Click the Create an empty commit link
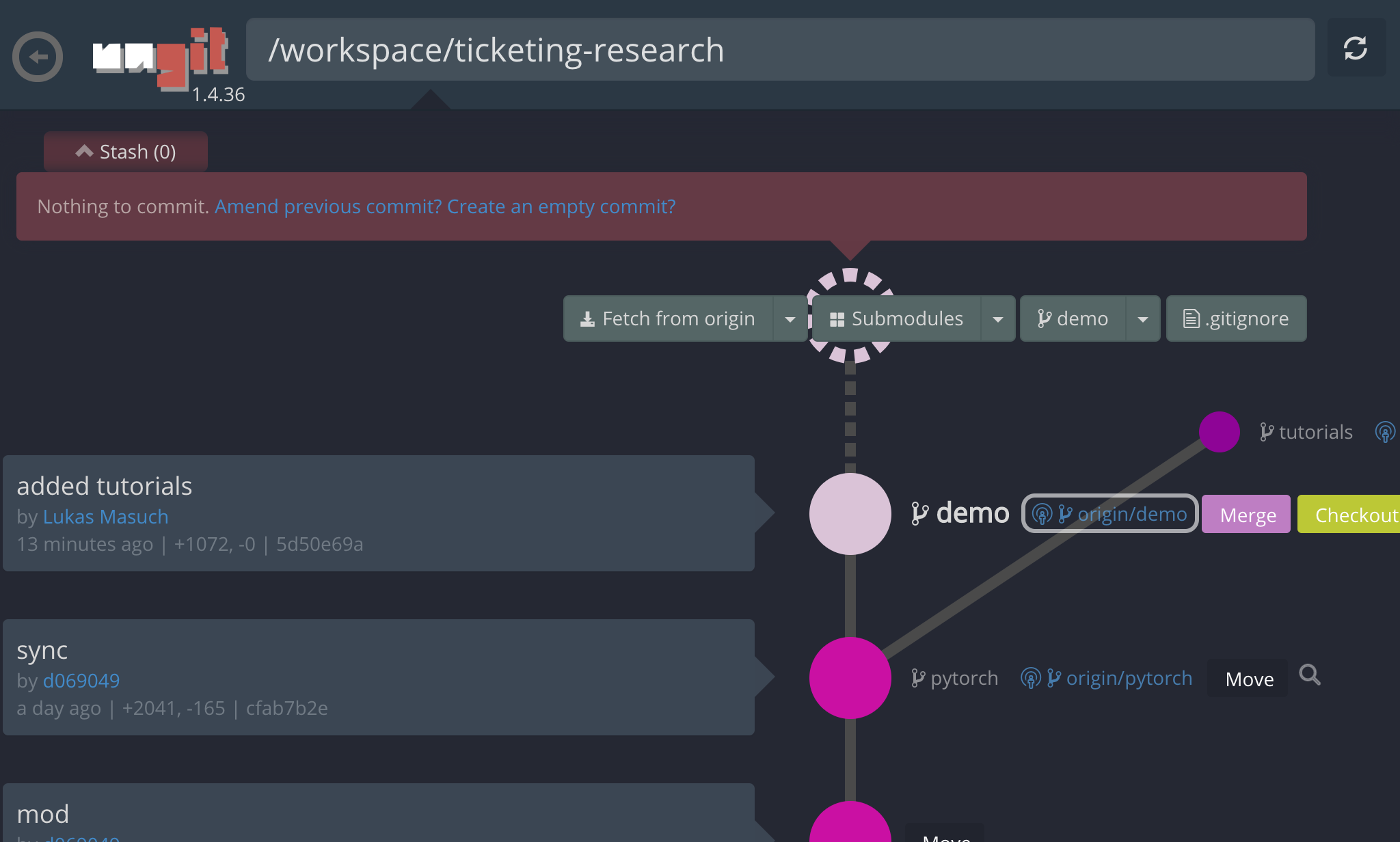The image size is (1400, 842). pos(561,206)
